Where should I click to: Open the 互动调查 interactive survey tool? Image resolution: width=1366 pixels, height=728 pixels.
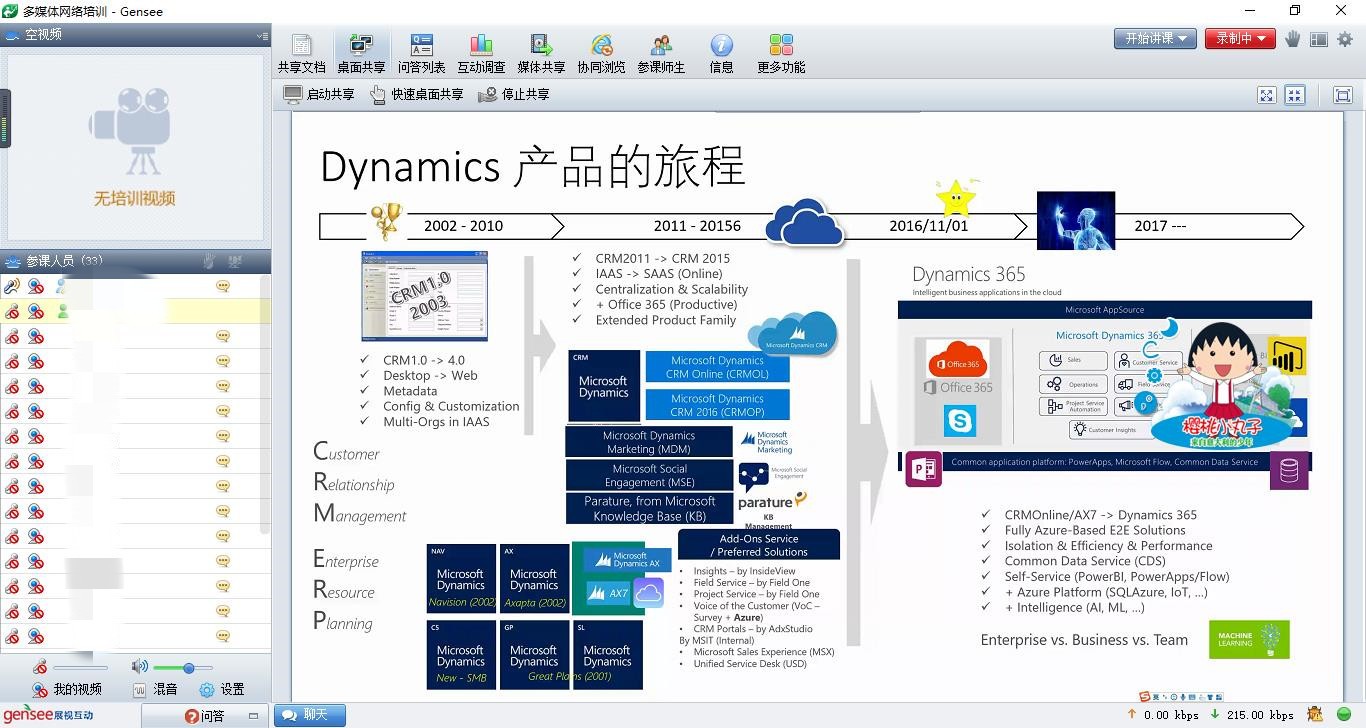[481, 53]
